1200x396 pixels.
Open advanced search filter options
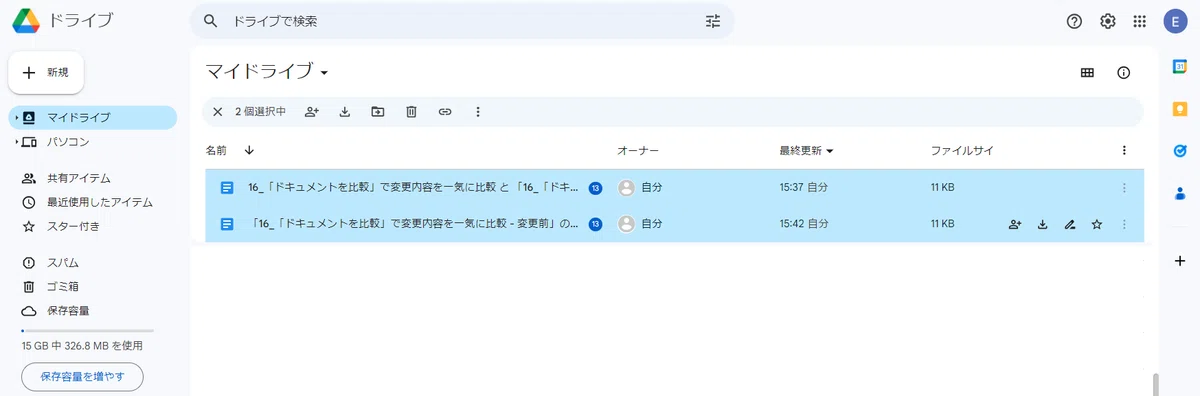(x=713, y=21)
